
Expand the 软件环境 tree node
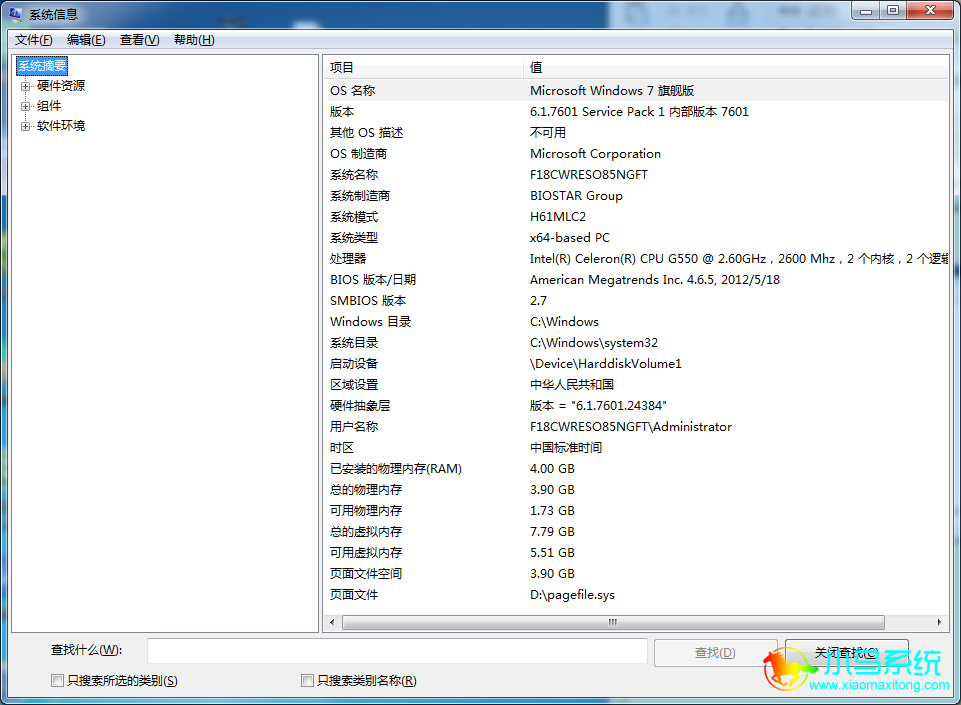point(25,126)
